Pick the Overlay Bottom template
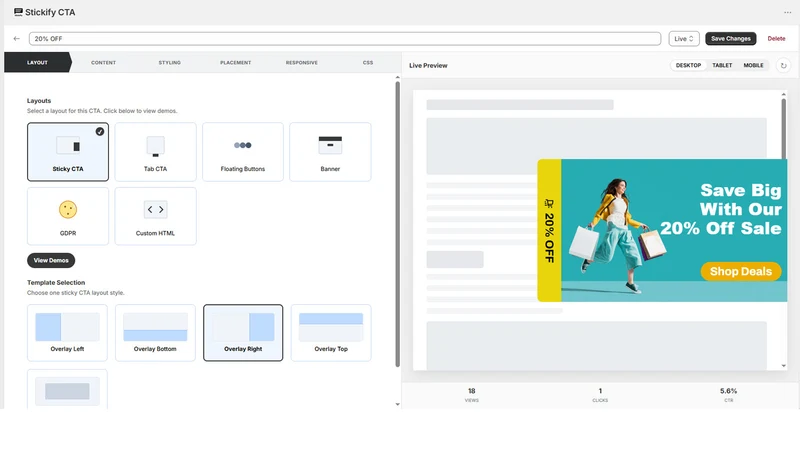 (x=155, y=333)
